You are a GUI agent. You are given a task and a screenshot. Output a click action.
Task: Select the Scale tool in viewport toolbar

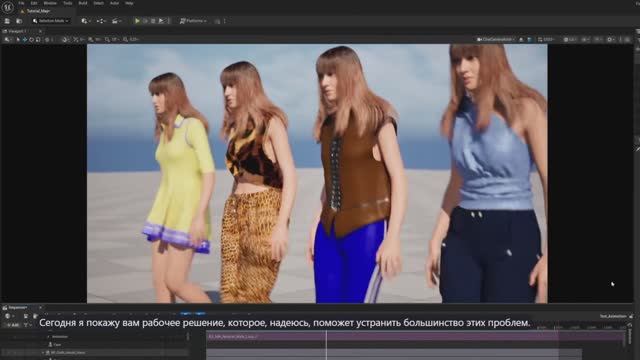tap(38, 40)
